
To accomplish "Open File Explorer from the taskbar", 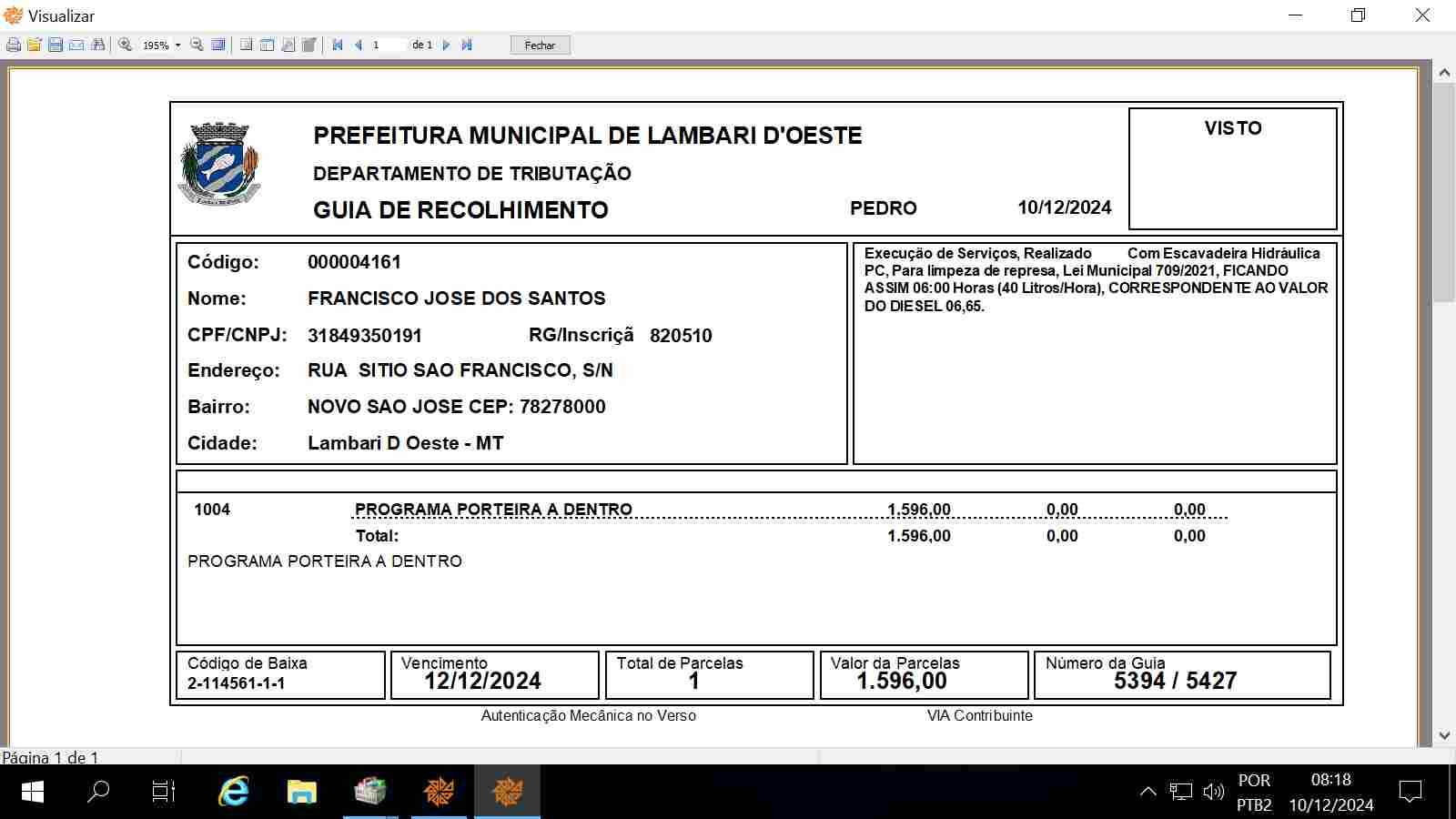I will click(301, 792).
